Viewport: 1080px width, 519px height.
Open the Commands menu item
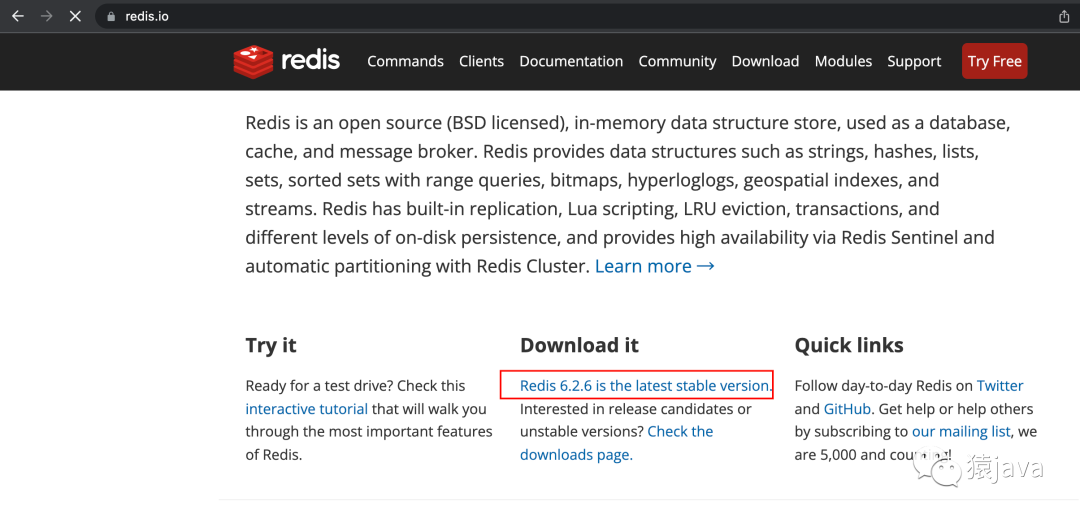(405, 61)
